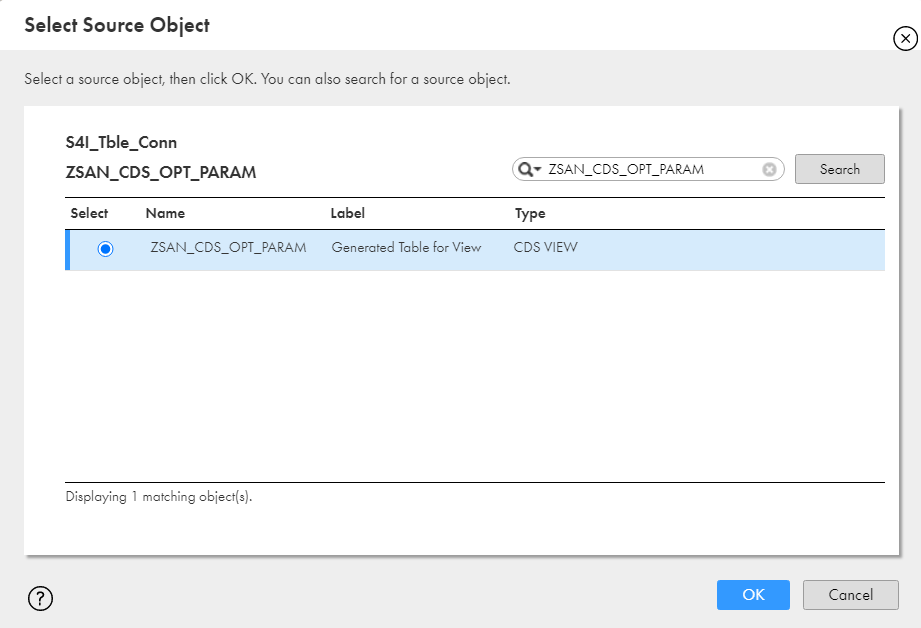Click the Cancel button
This screenshot has width=921, height=628.
tap(851, 595)
